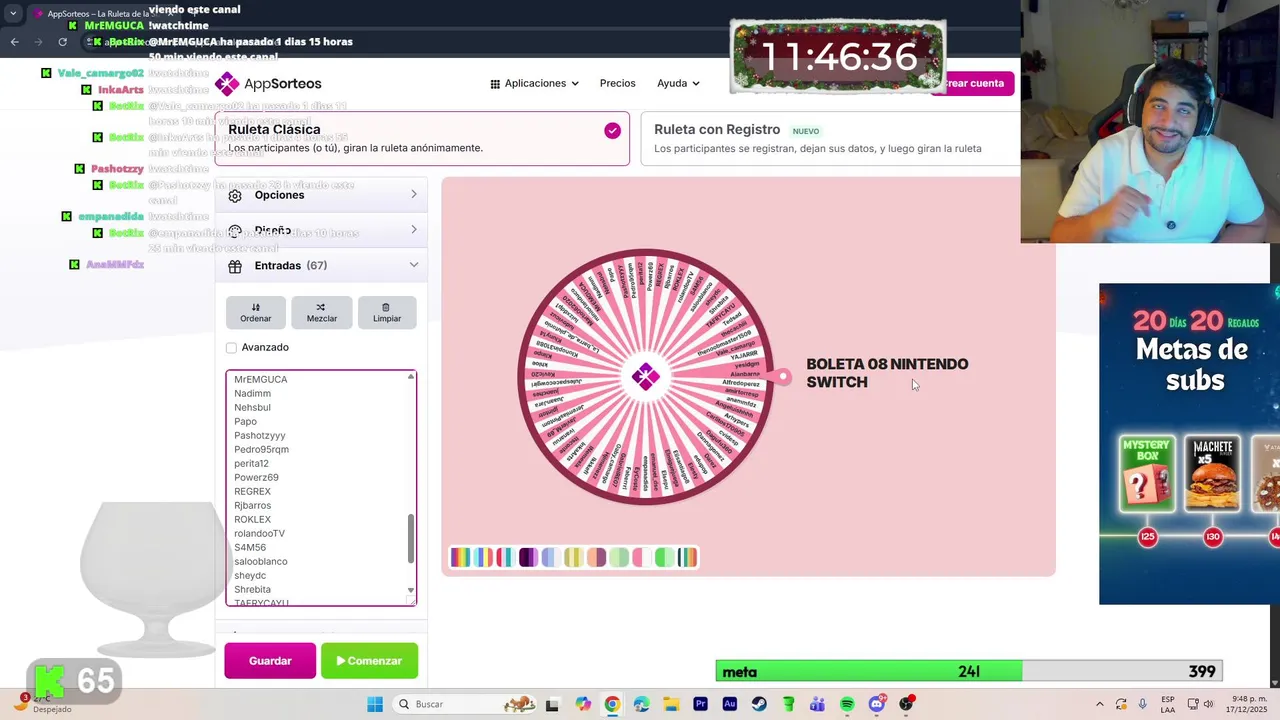1280x720 pixels.
Task: Click the 'rolandooTV' entry in the list
Action: tap(259, 534)
